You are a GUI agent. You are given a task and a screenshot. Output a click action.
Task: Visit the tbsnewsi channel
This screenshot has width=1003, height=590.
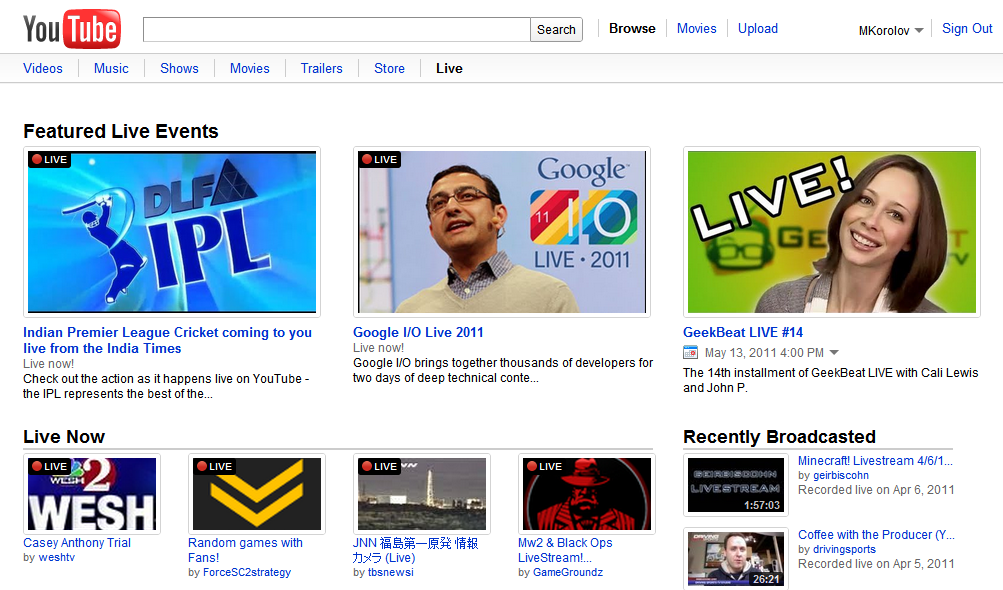tap(391, 572)
